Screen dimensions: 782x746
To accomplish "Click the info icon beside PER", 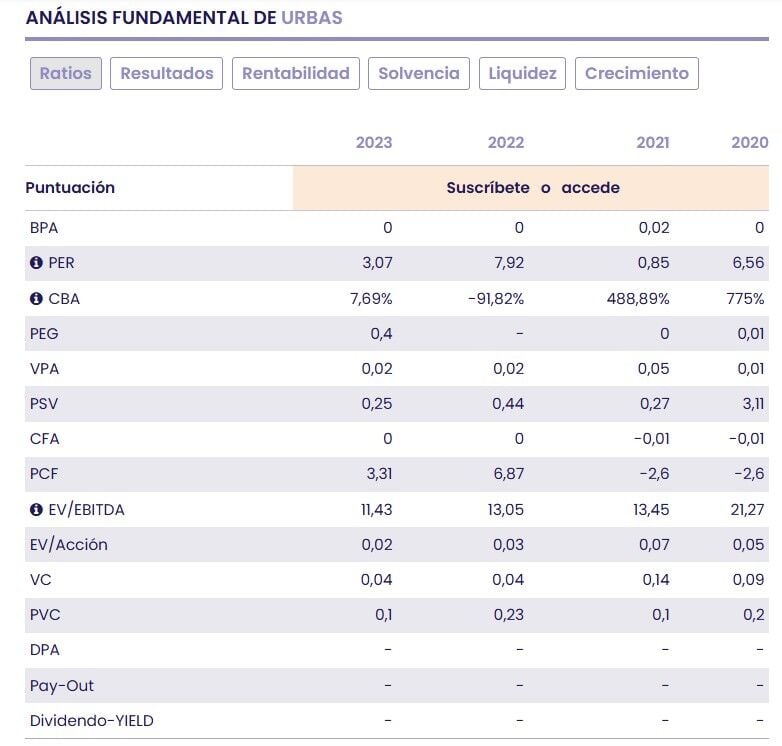I will point(37,263).
